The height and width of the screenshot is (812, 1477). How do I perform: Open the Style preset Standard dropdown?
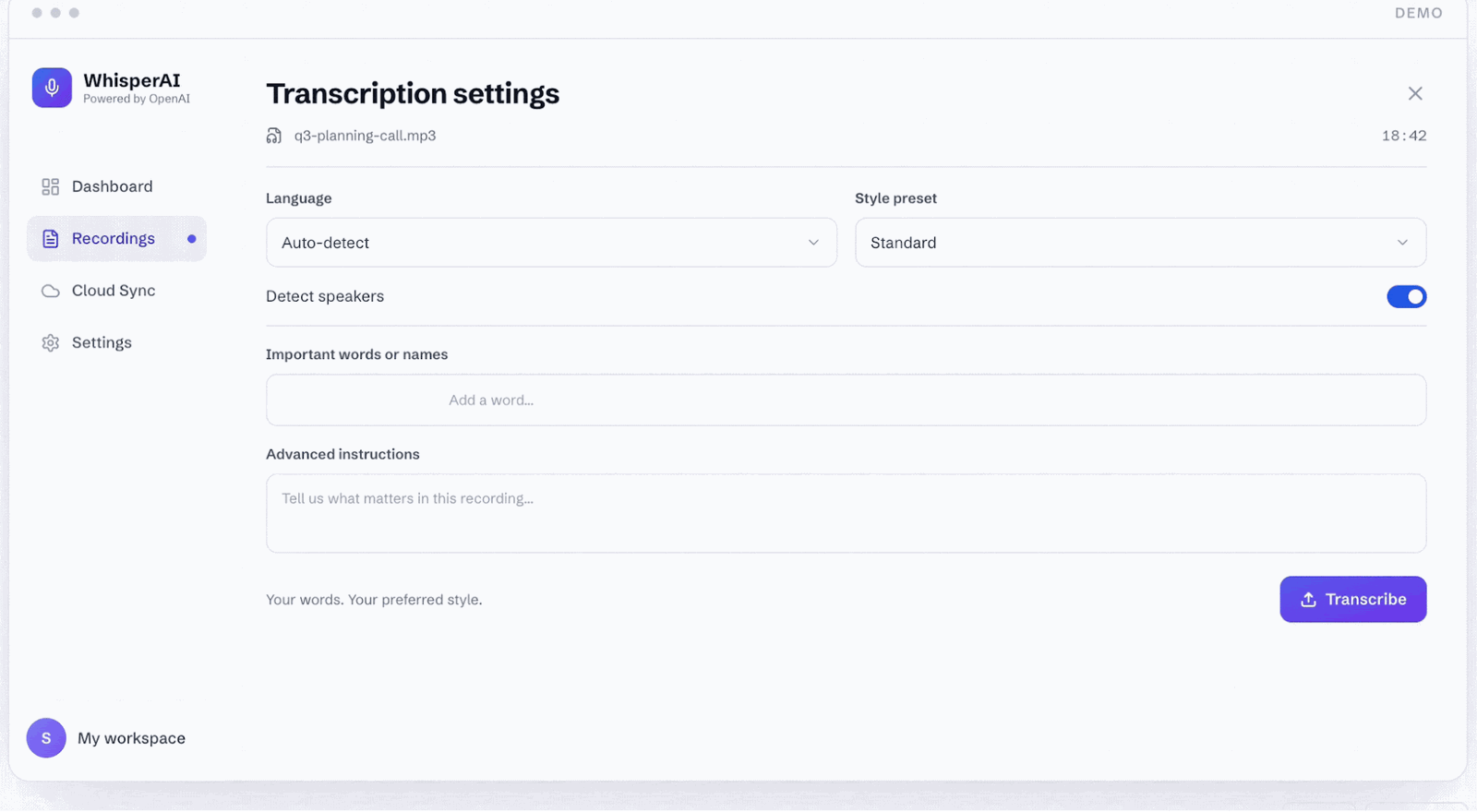tap(1140, 243)
